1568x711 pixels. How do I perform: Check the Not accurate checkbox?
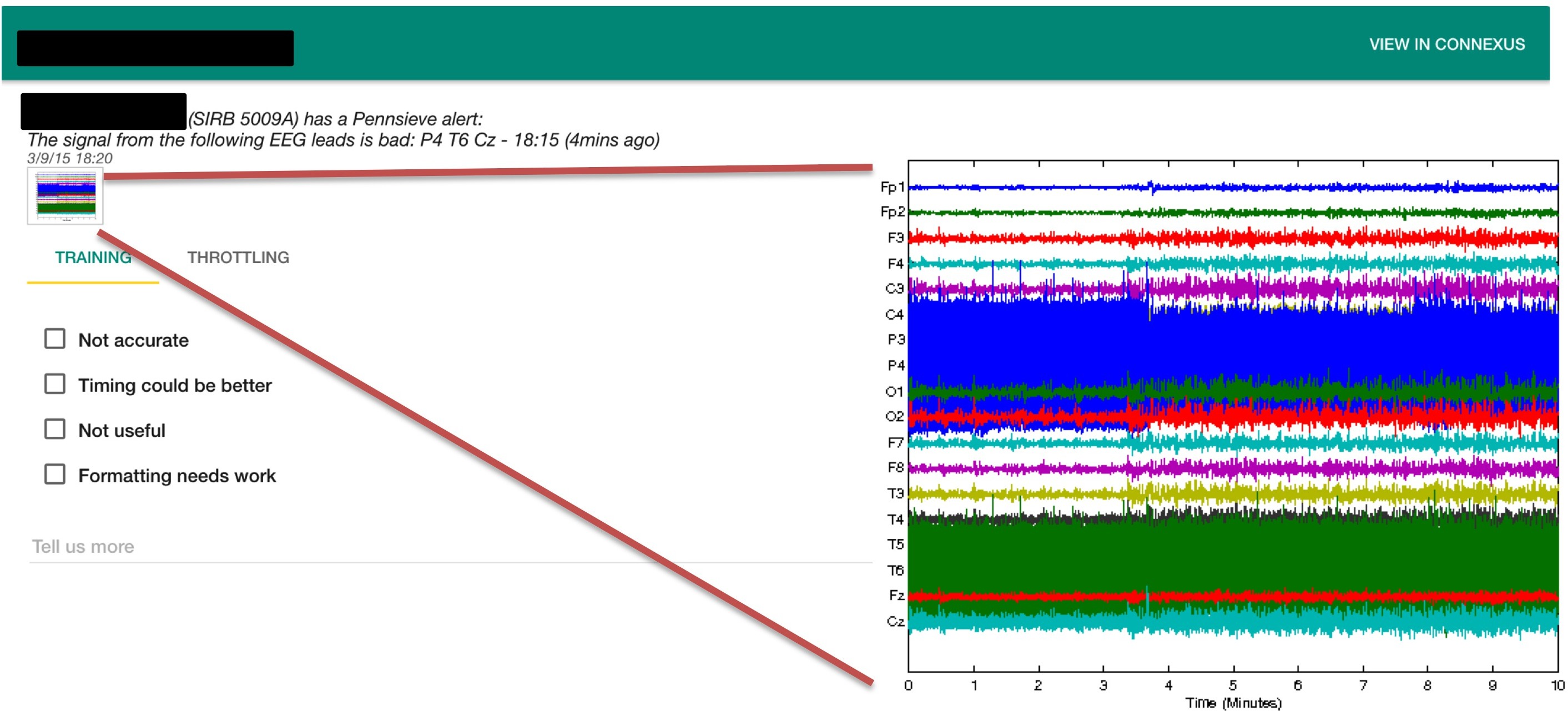click(55, 339)
